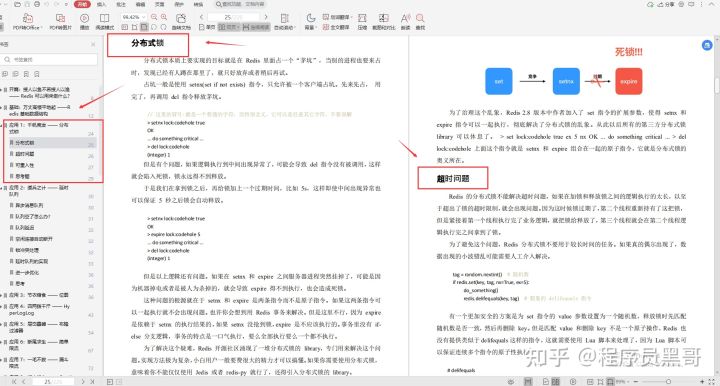Open the zoom percentage dropdown
720x386 pixels.
click(144, 17)
